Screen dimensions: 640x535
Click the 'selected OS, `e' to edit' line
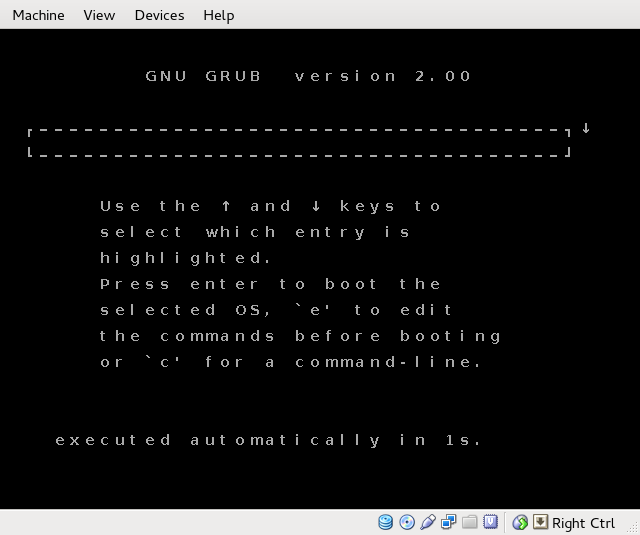click(276, 310)
